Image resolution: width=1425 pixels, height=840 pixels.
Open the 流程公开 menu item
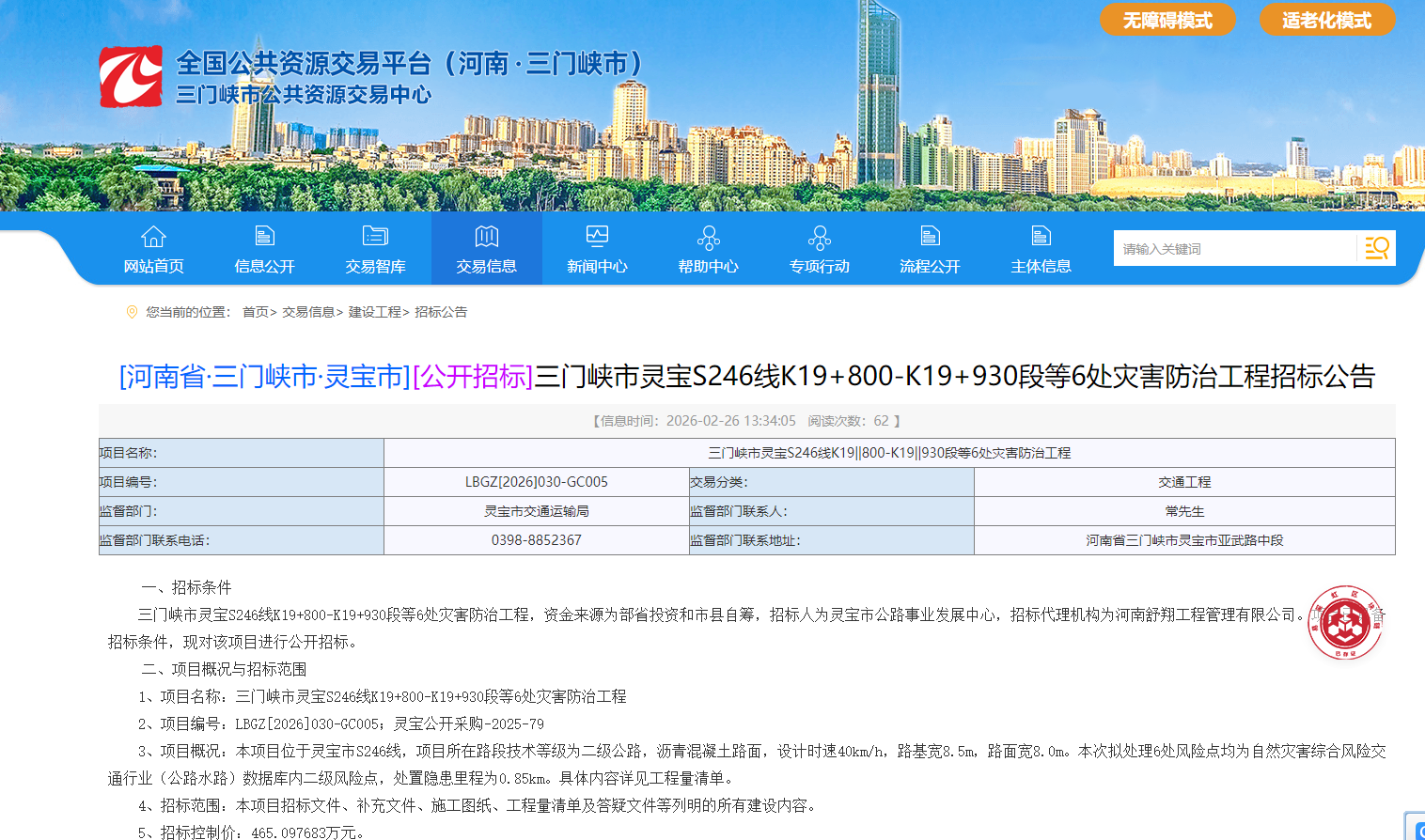[x=930, y=266]
